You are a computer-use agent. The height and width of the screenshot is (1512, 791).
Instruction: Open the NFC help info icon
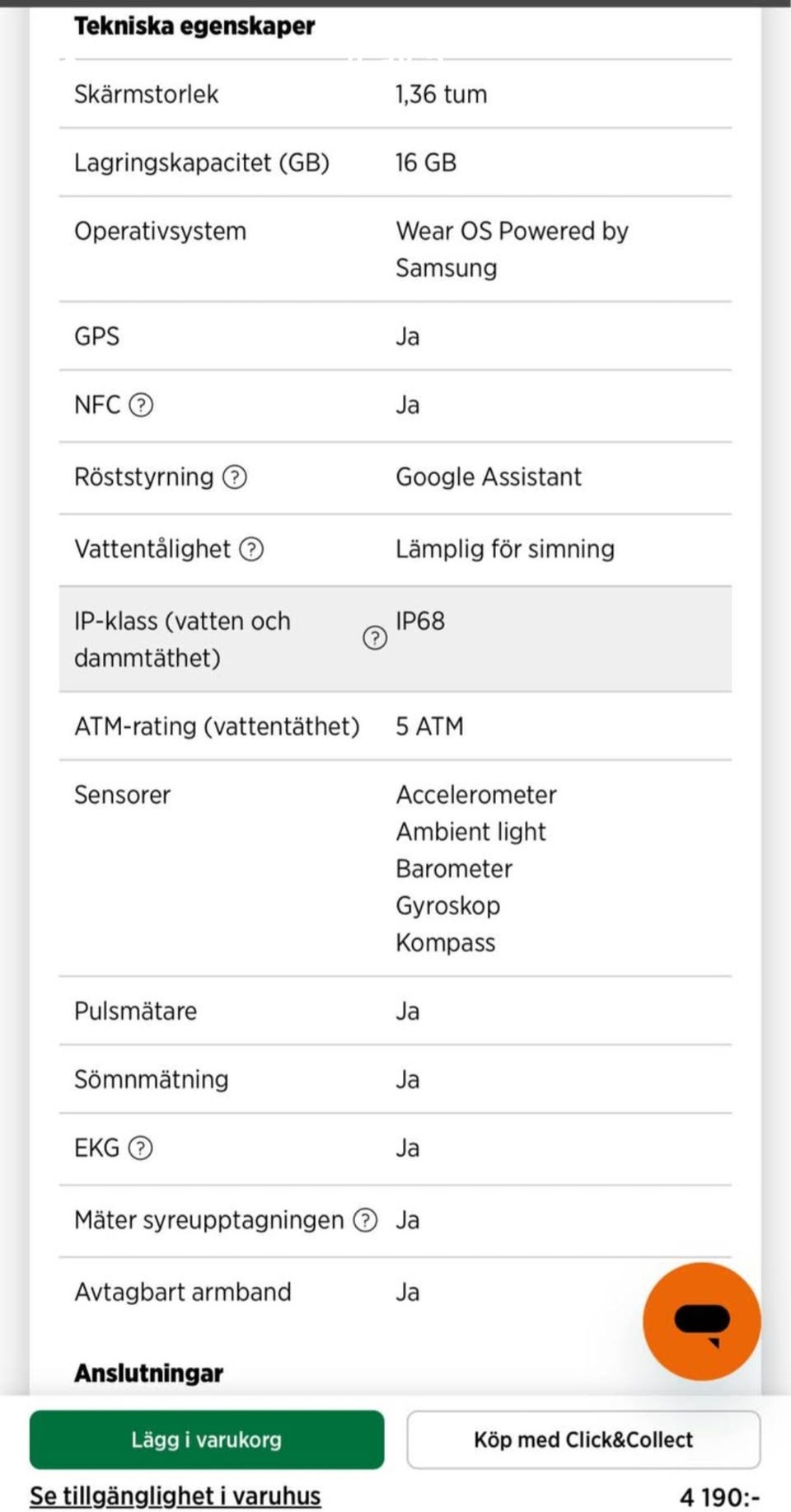[x=142, y=405]
